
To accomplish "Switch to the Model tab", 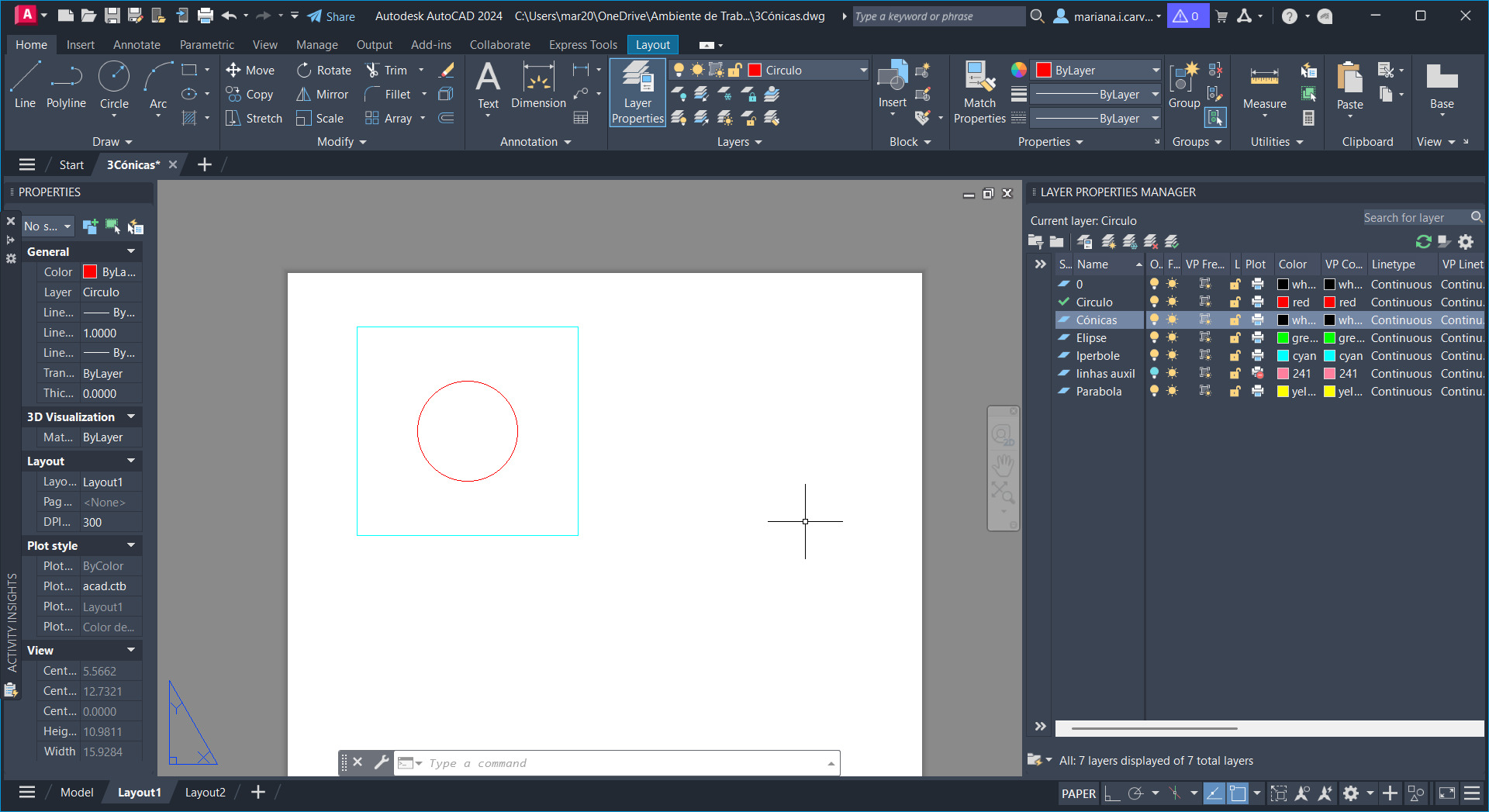I will [77, 792].
